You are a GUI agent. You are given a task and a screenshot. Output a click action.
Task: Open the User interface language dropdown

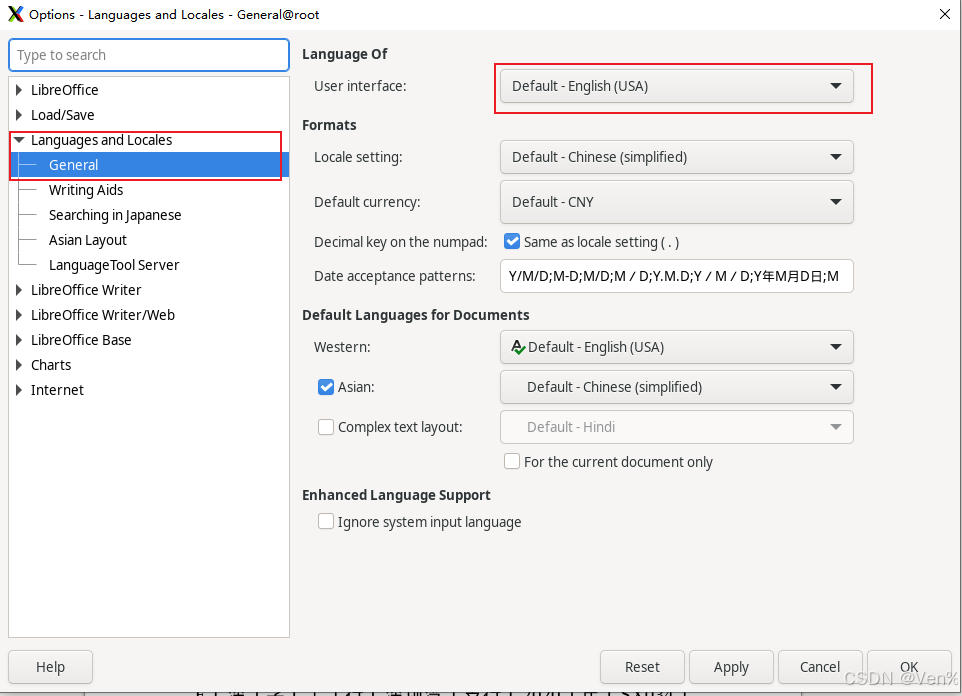(x=676, y=86)
